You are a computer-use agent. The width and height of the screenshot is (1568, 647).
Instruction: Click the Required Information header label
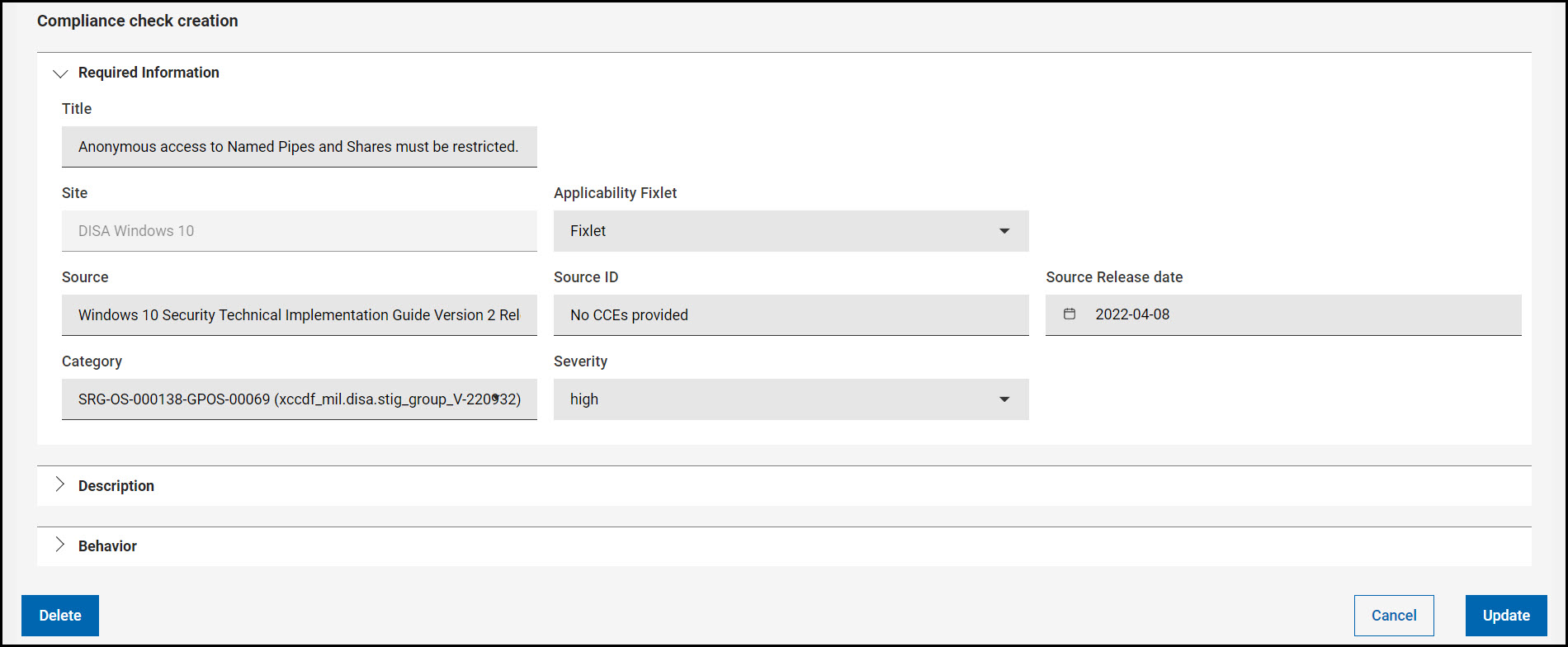pyautogui.click(x=149, y=73)
